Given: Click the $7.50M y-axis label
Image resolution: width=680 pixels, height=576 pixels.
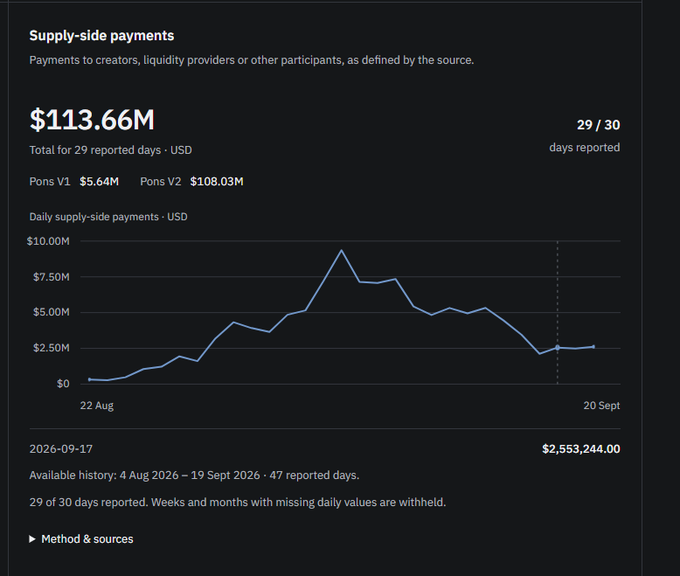Looking at the screenshot, I should pyautogui.click(x=51, y=277).
